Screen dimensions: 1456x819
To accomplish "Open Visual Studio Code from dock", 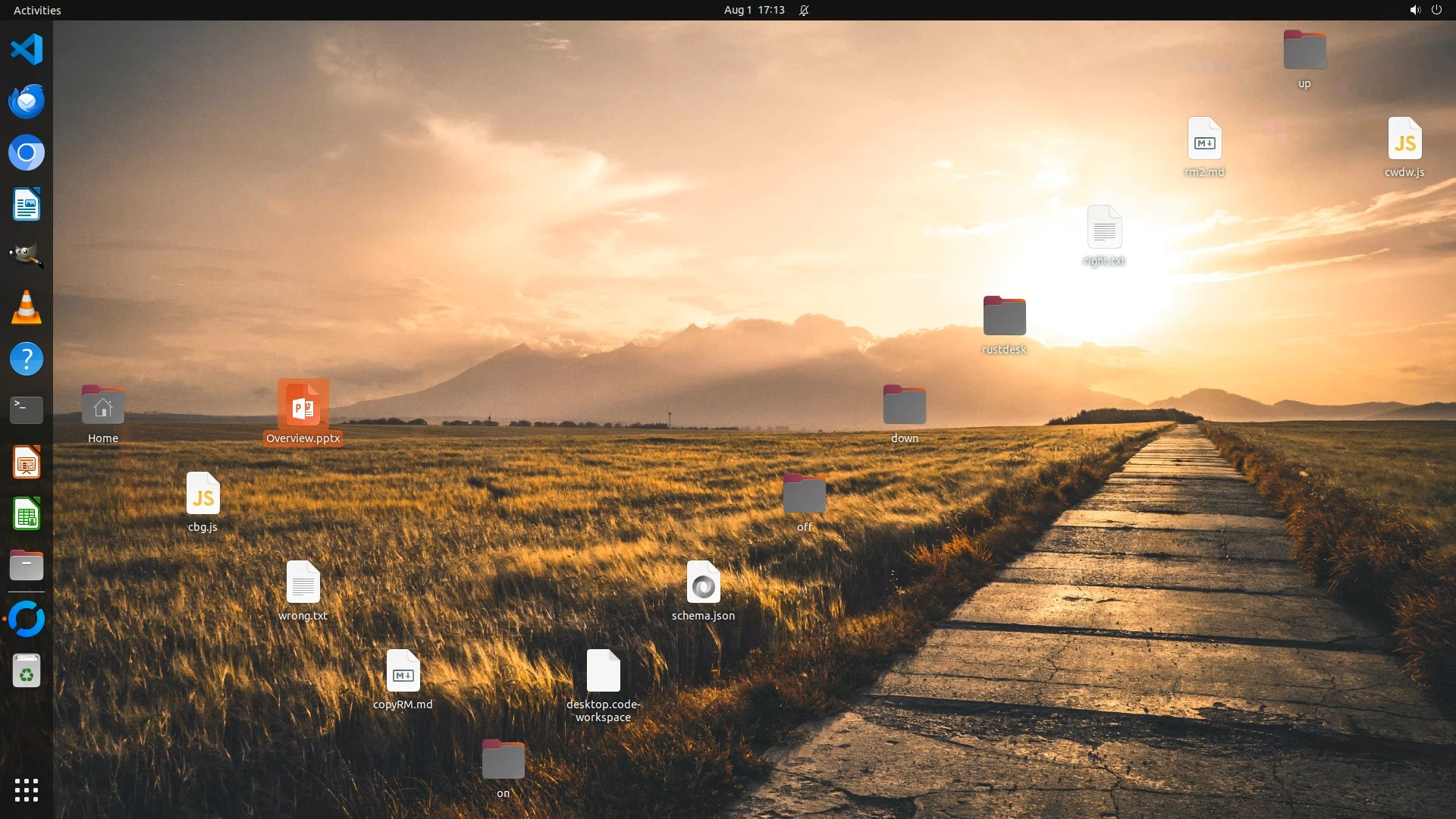I will pos(27,50).
